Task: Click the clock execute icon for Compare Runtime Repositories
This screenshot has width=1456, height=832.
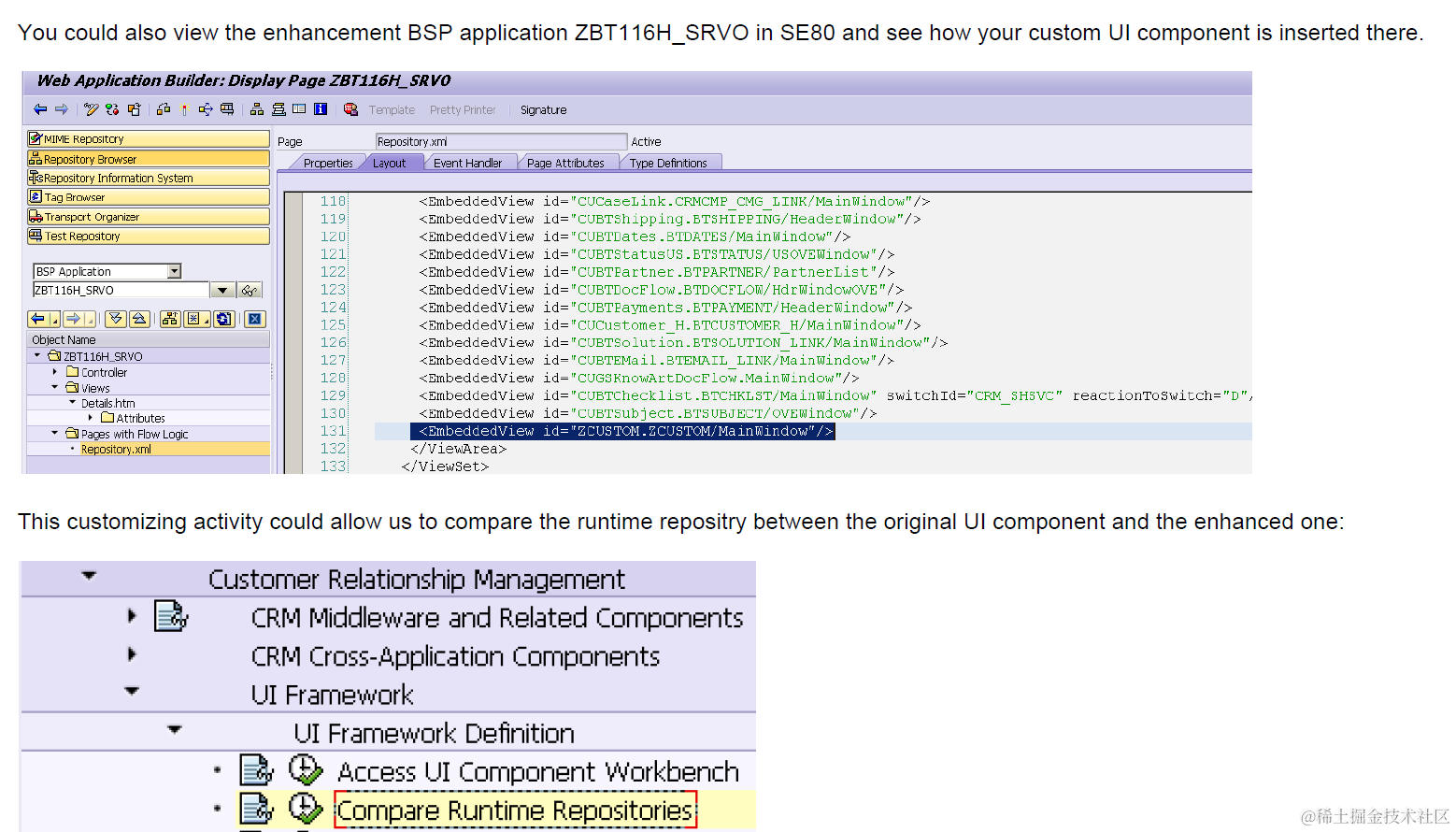Action: (305, 809)
